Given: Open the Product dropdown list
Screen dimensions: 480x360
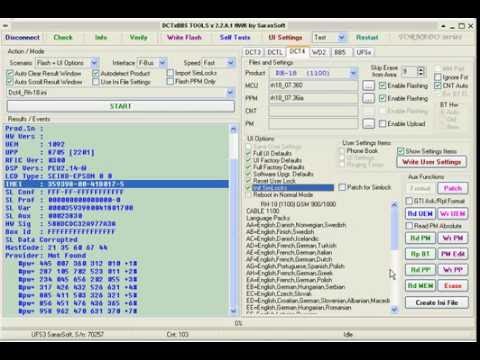Looking at the screenshot, I should pyautogui.click(x=353, y=73).
